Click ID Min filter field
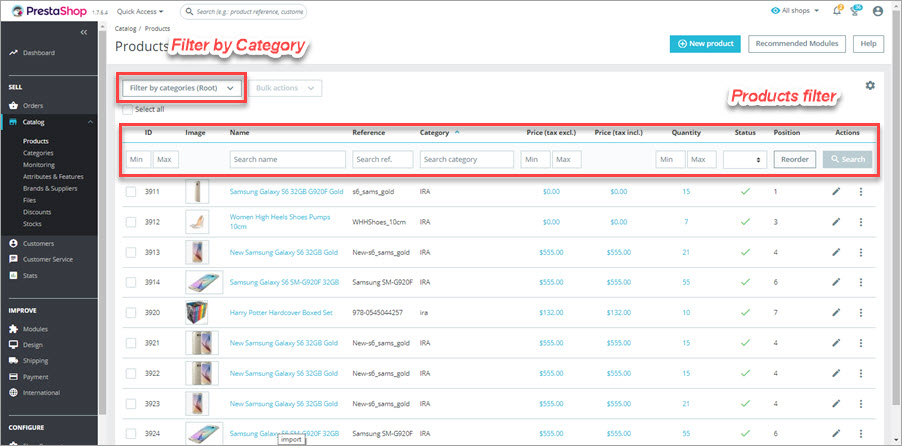The height and width of the screenshot is (446, 902). tap(138, 159)
